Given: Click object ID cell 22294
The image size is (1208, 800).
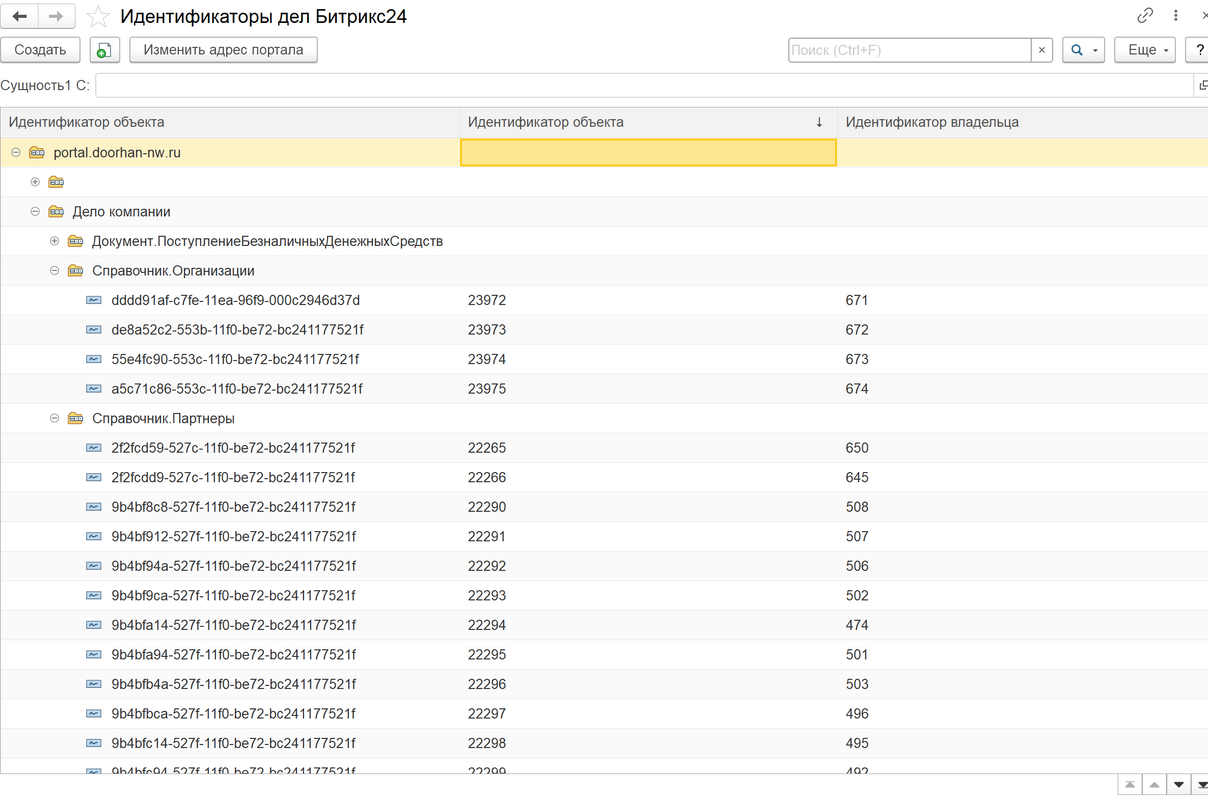Looking at the screenshot, I should click(487, 624).
